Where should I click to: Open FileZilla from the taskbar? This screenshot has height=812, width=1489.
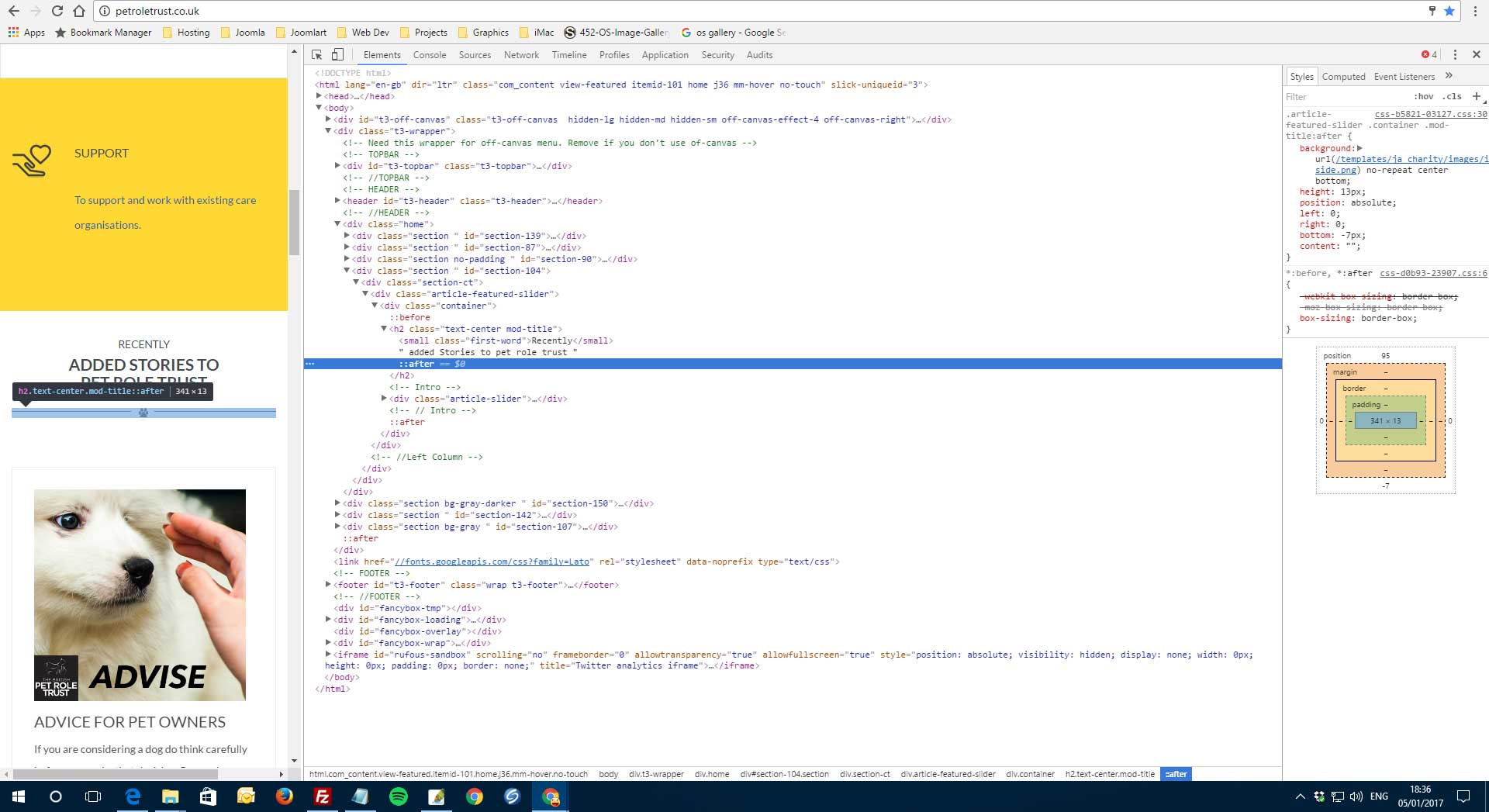(322, 796)
